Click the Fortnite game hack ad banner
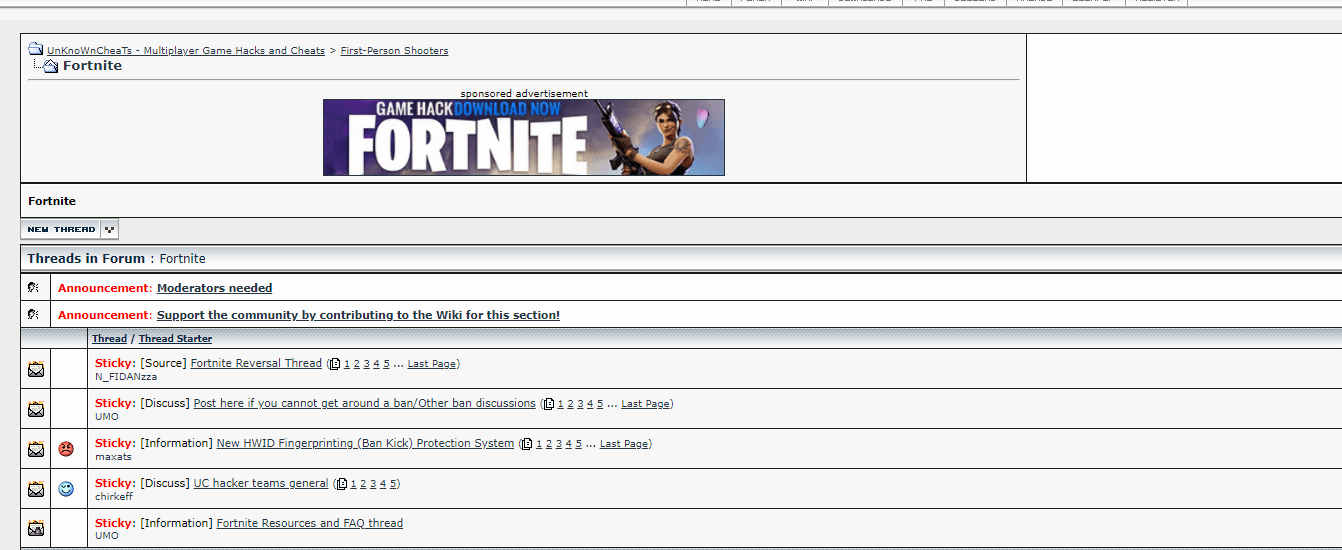The image size is (1342, 550). click(524, 137)
